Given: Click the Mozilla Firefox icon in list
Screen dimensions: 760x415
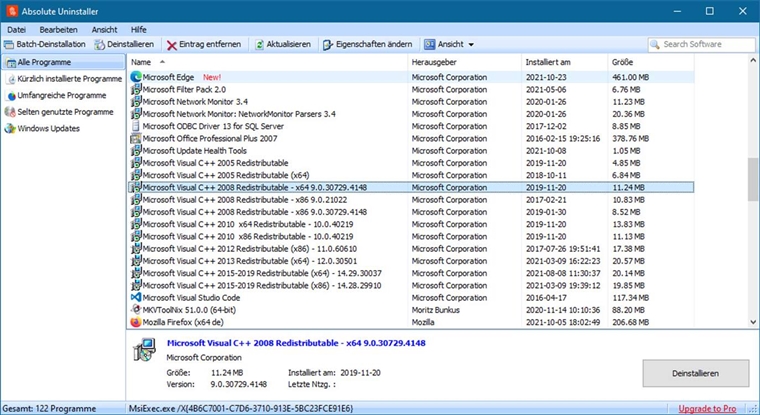Looking at the screenshot, I should click(136, 322).
